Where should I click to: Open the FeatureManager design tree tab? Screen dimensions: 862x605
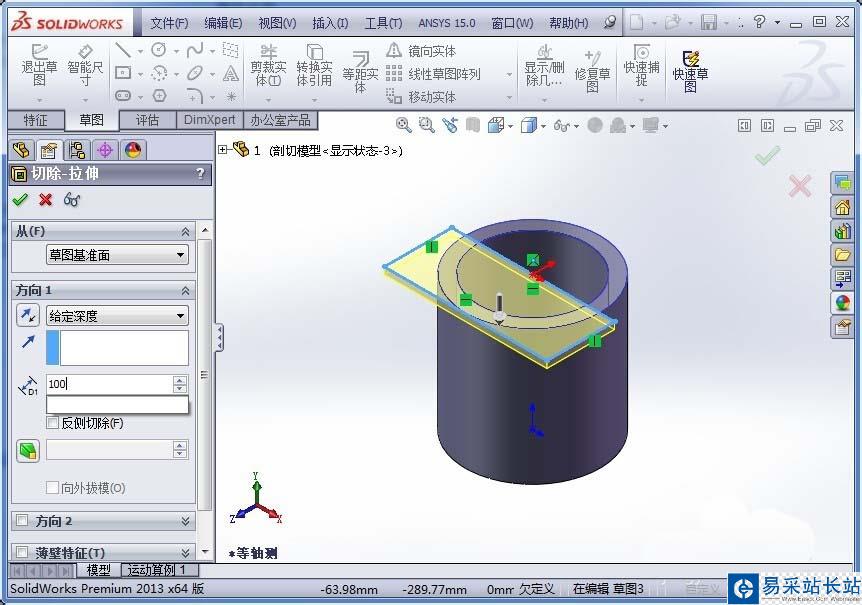[x=21, y=149]
